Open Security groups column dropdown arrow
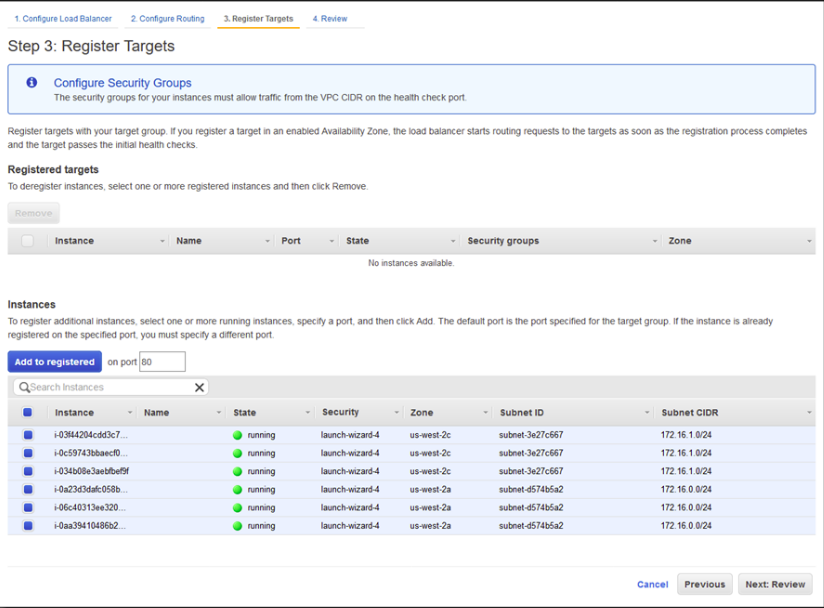Screen dimensions: 824x608 tap(655, 241)
